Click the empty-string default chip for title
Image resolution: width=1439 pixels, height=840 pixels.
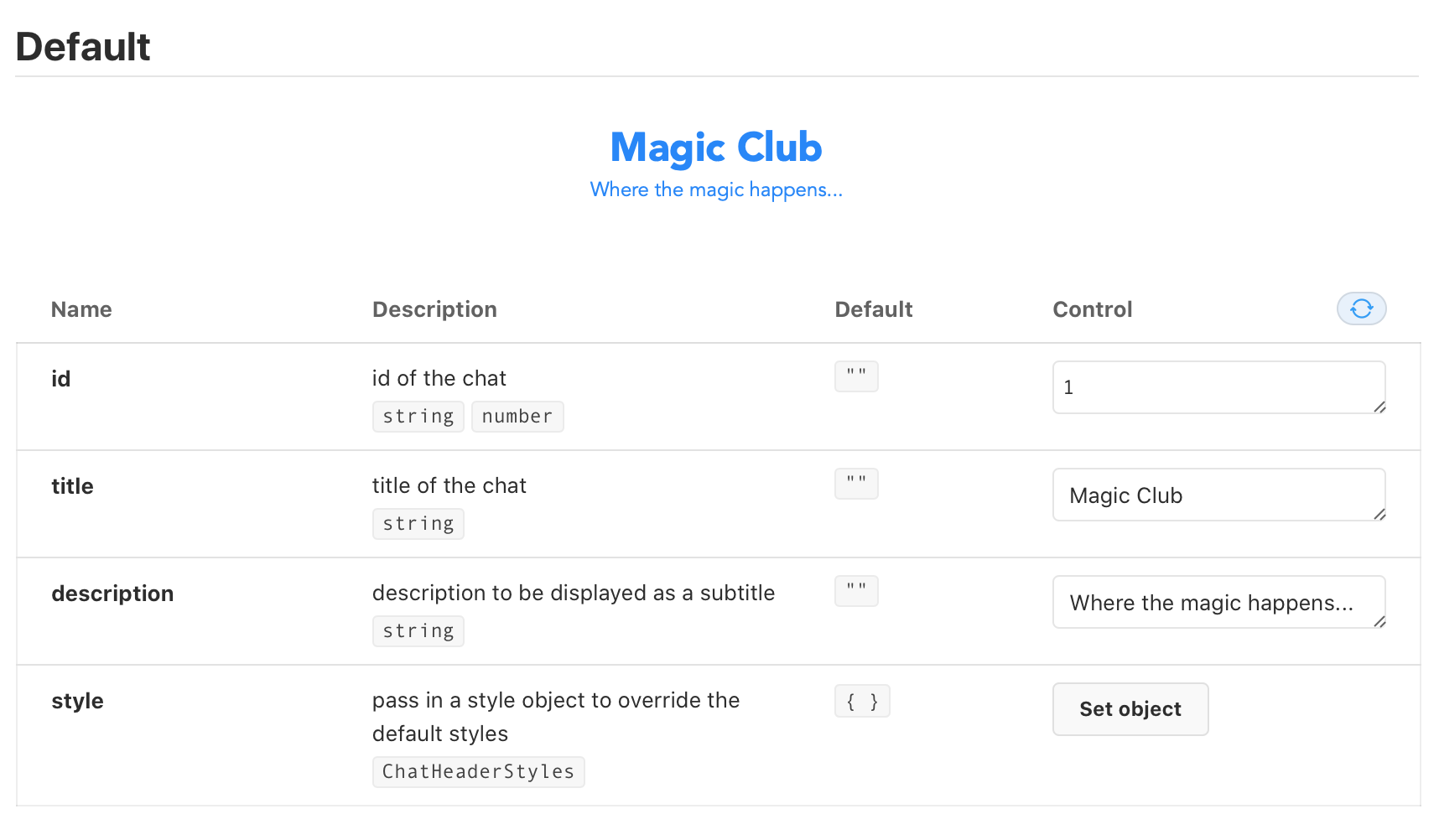[x=855, y=484]
